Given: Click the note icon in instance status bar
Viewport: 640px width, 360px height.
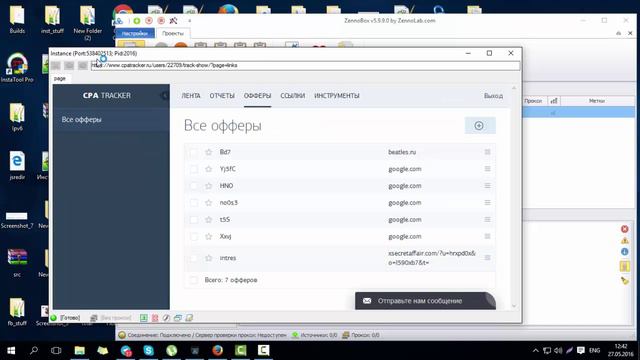Looking at the screenshot, I should click(x=189, y=318).
